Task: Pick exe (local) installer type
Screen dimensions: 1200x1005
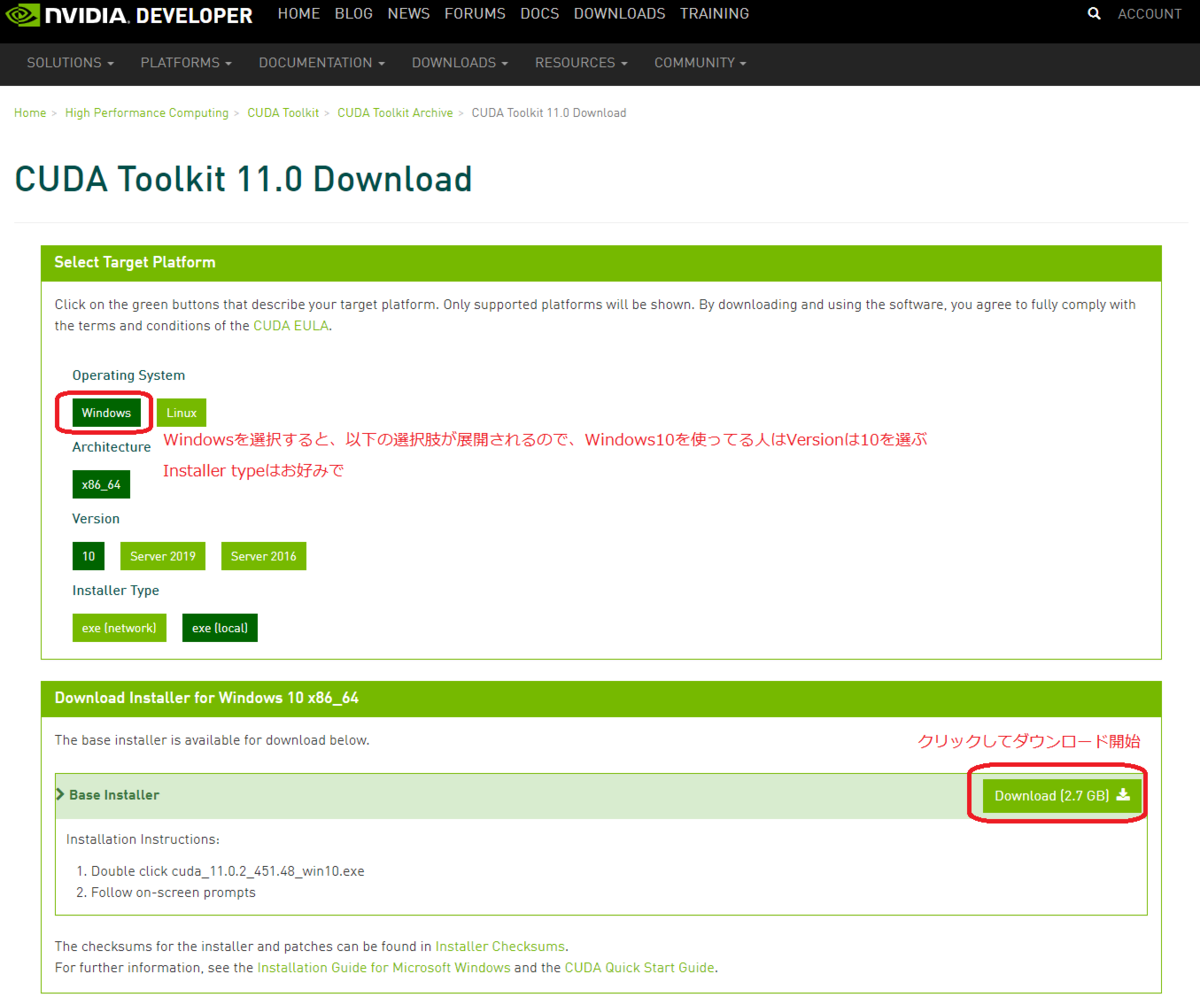Action: [x=220, y=628]
